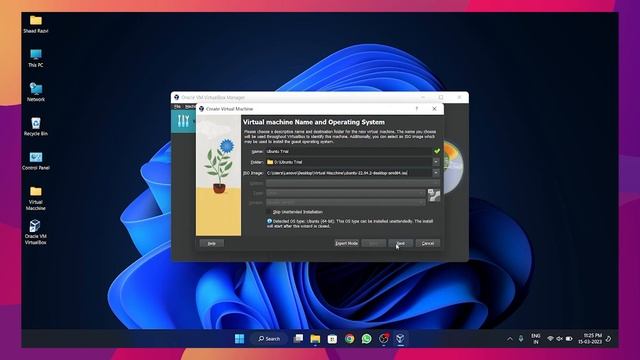
Task: Select the Oracle VM VirtualBox desktop shortcut
Action: 36,232
